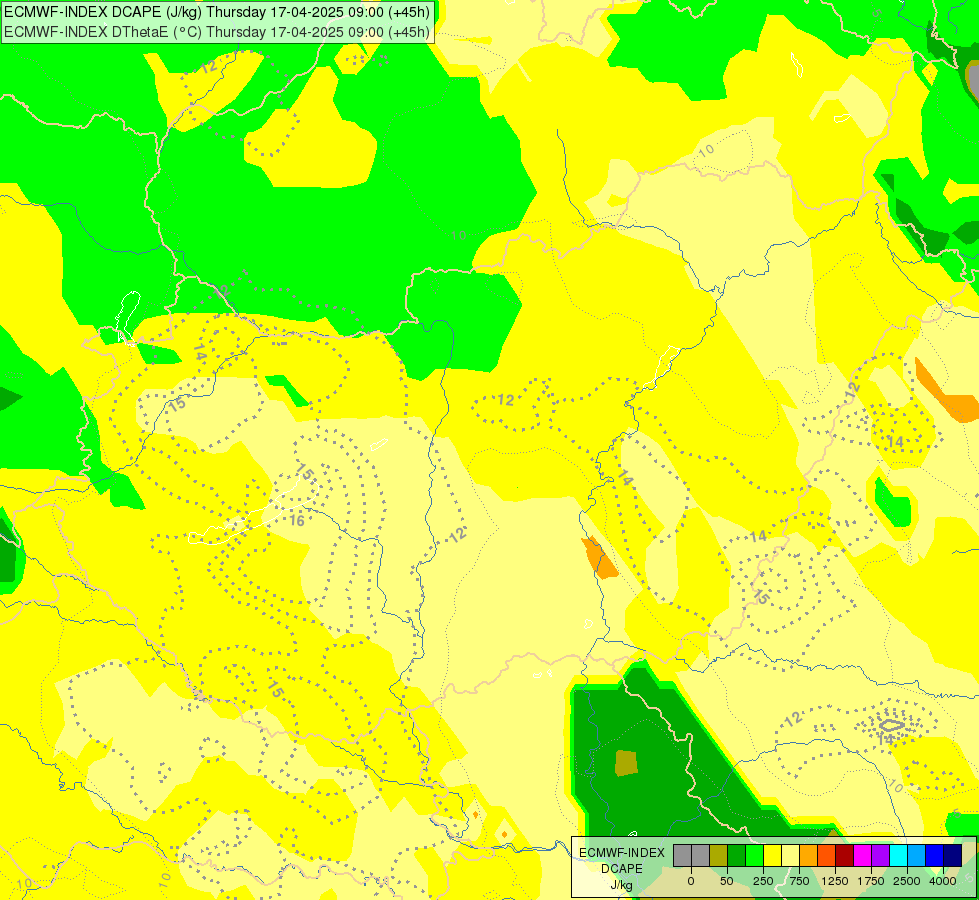This screenshot has height=900, width=979.
Task: Select the purple legend swatch
Action: [x=881, y=855]
